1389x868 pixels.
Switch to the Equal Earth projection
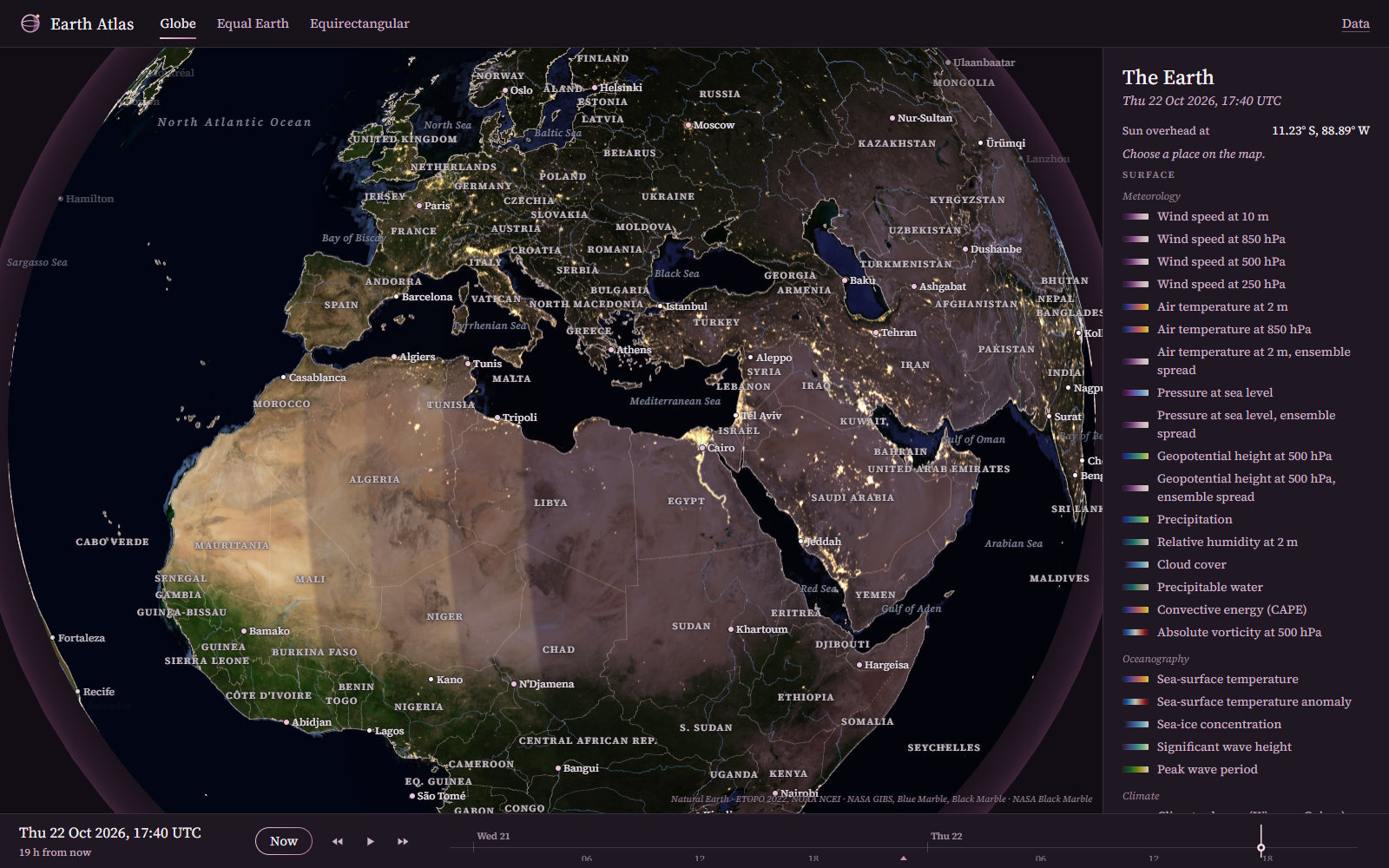point(253,23)
